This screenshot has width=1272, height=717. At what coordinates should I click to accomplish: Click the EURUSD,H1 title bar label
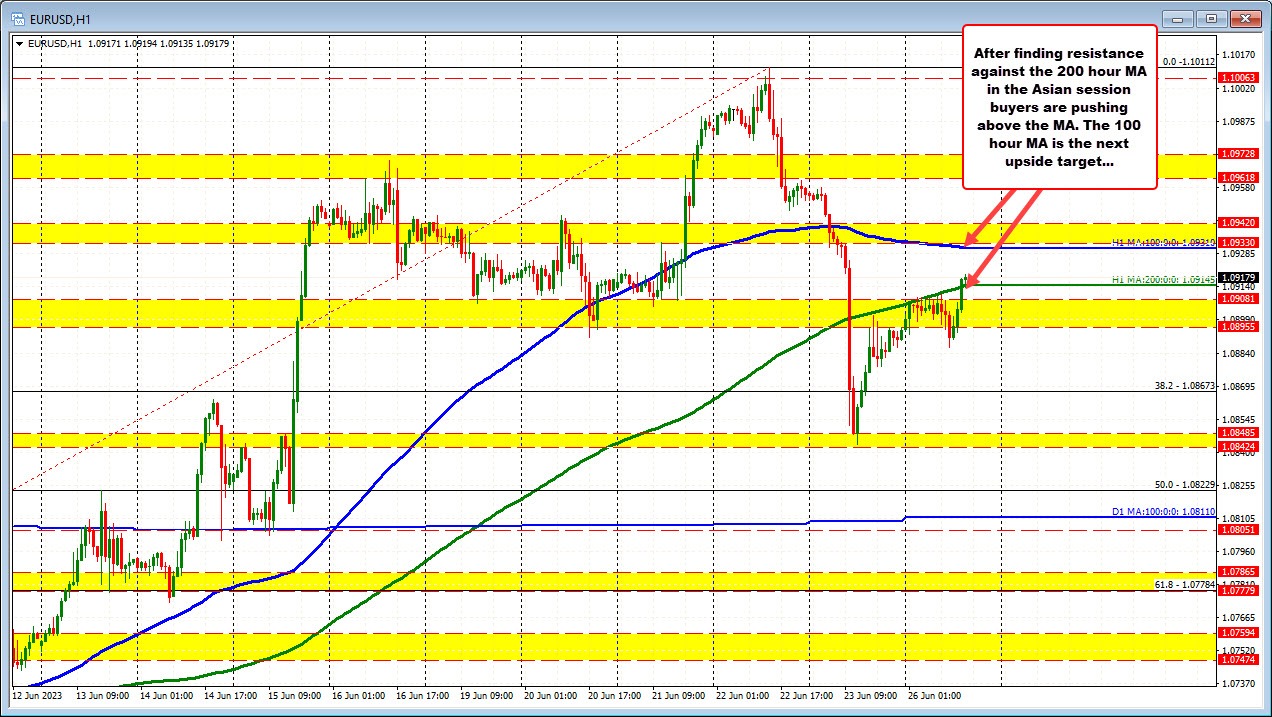click(x=60, y=18)
